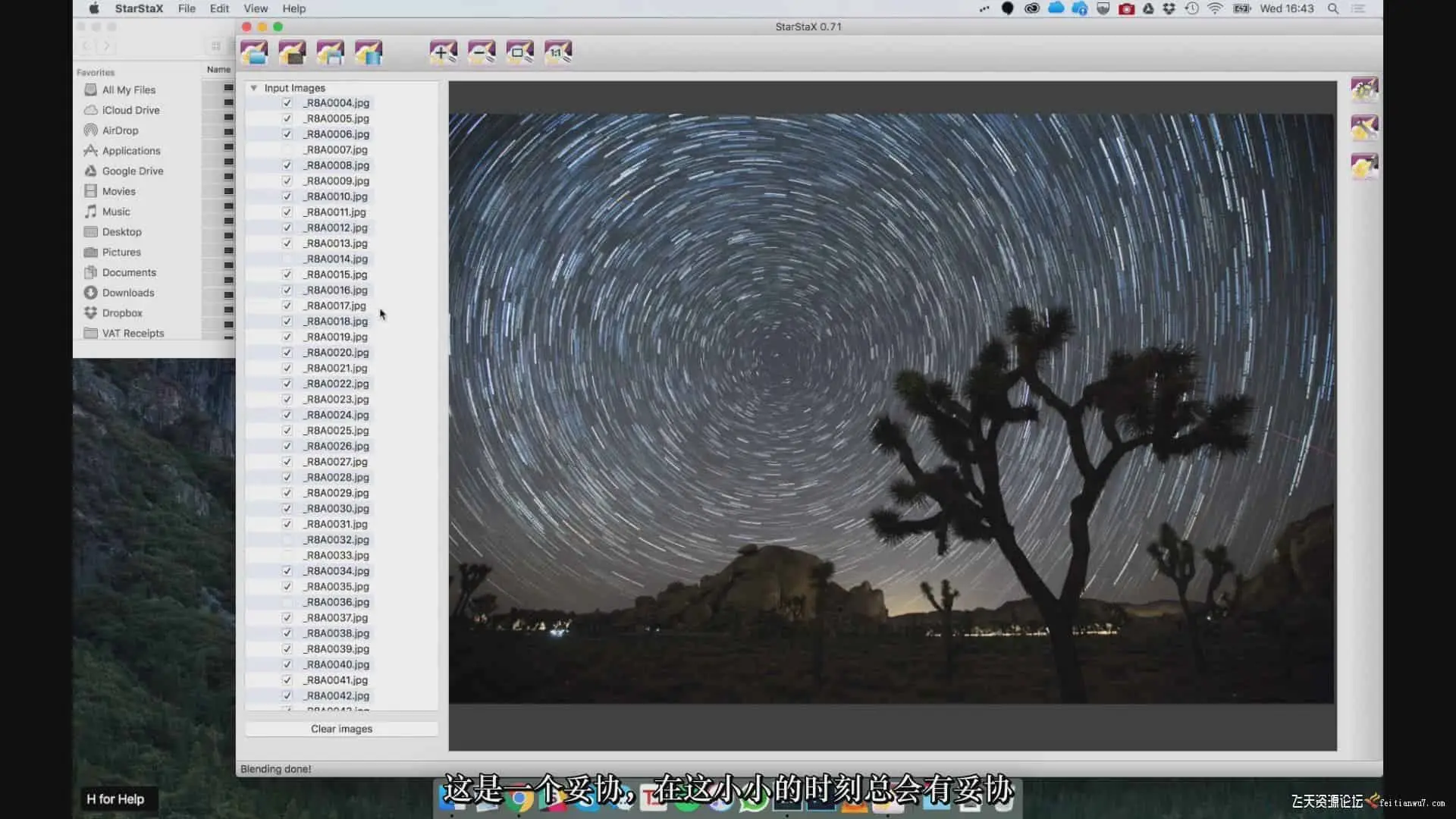Viewport: 1456px width, 819px height.
Task: Enable the _R8A0007.jpg checkbox
Action: (287, 149)
